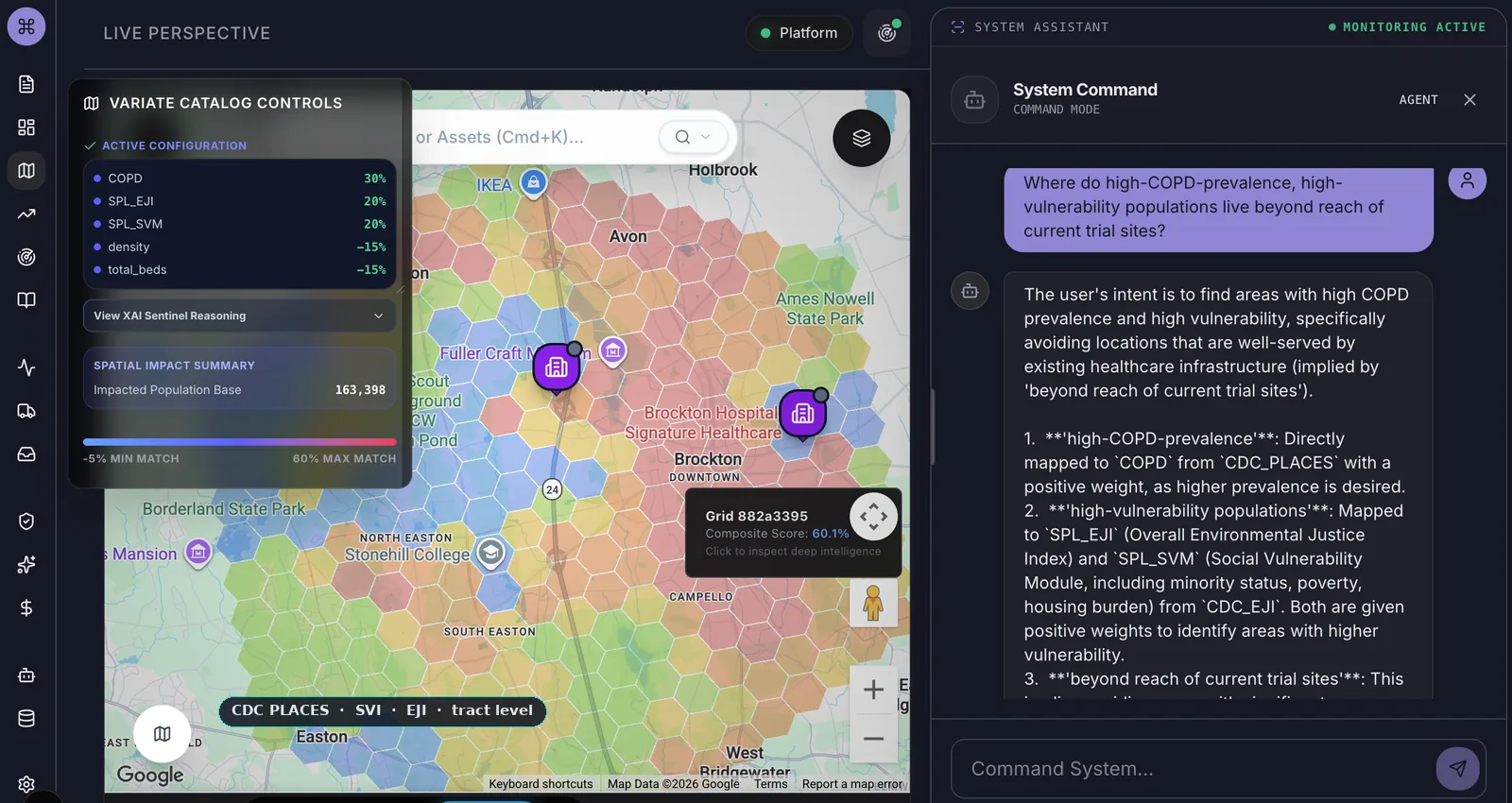Zoom in the map with plus button
The image size is (1512, 803).
coord(873,690)
